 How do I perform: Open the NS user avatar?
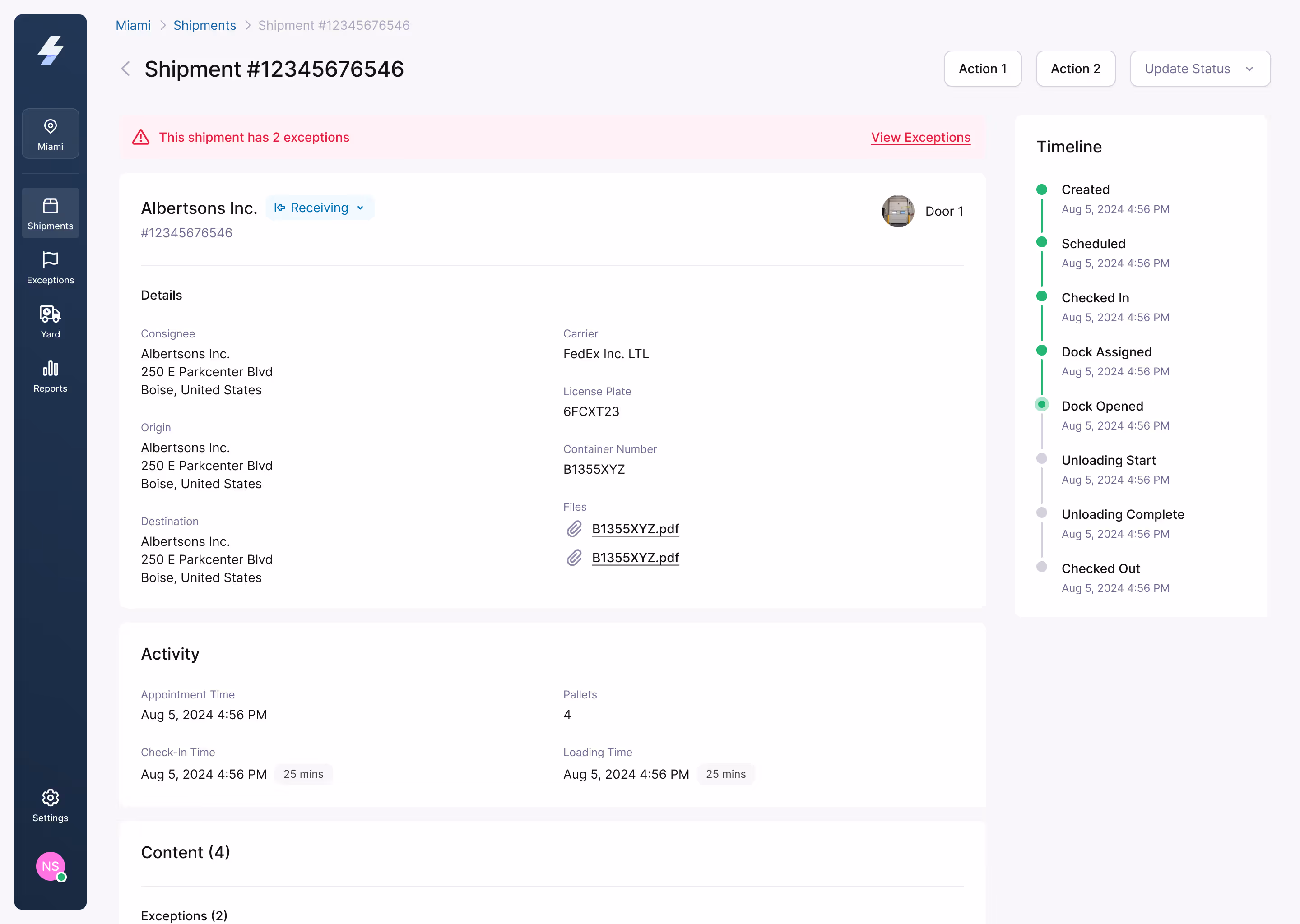click(x=50, y=866)
